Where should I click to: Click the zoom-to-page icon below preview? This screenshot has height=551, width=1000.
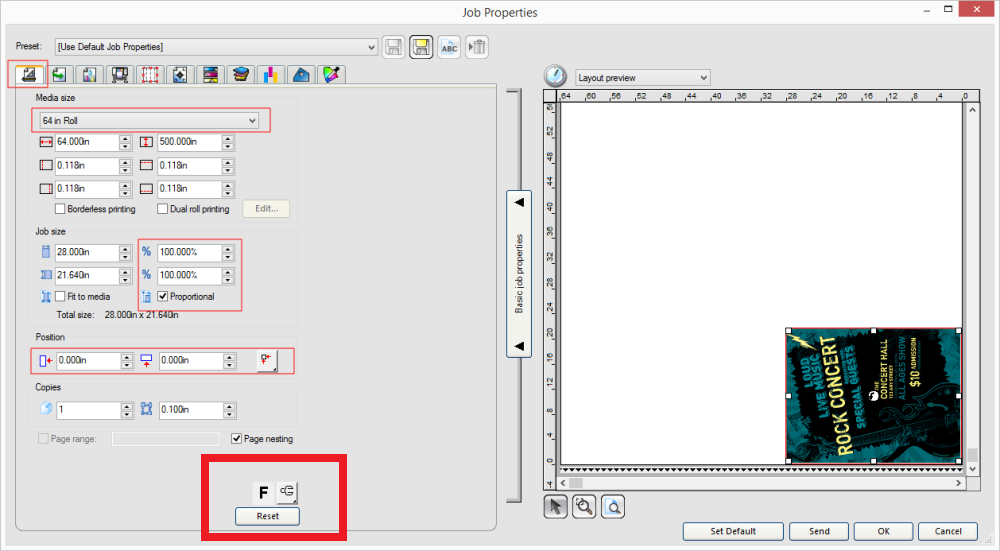613,507
